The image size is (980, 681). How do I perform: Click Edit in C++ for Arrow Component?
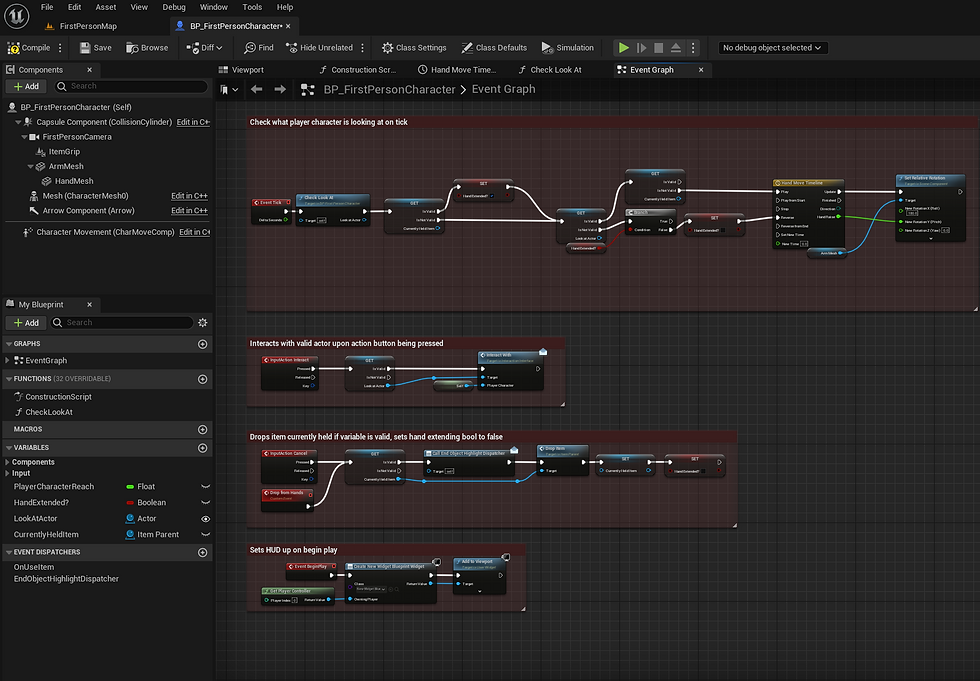coord(189,211)
